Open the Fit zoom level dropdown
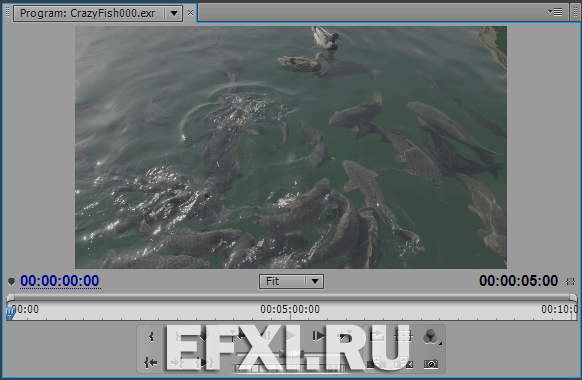 click(x=291, y=281)
